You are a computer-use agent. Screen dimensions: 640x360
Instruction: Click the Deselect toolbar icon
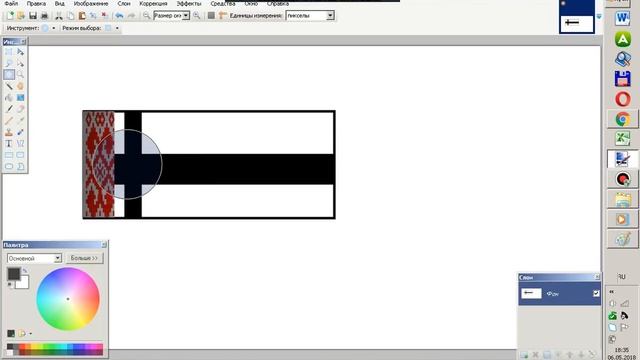click(105, 16)
